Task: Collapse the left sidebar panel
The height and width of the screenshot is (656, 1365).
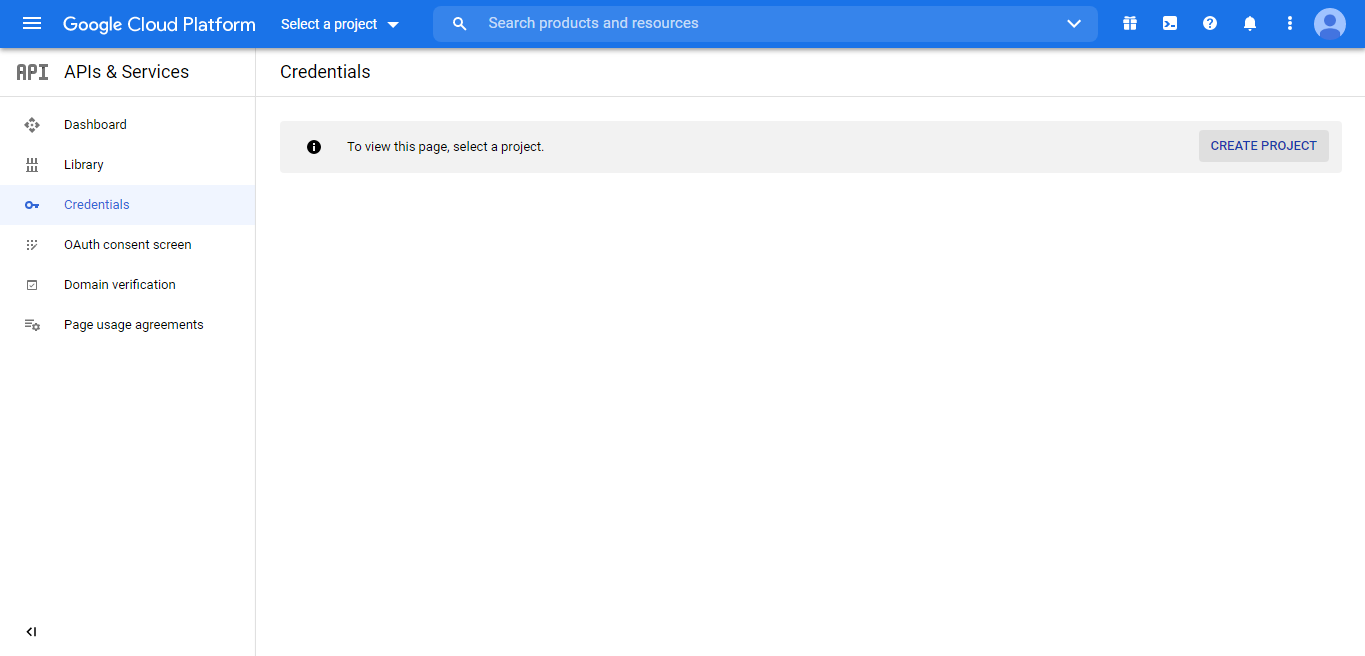Action: click(31, 632)
